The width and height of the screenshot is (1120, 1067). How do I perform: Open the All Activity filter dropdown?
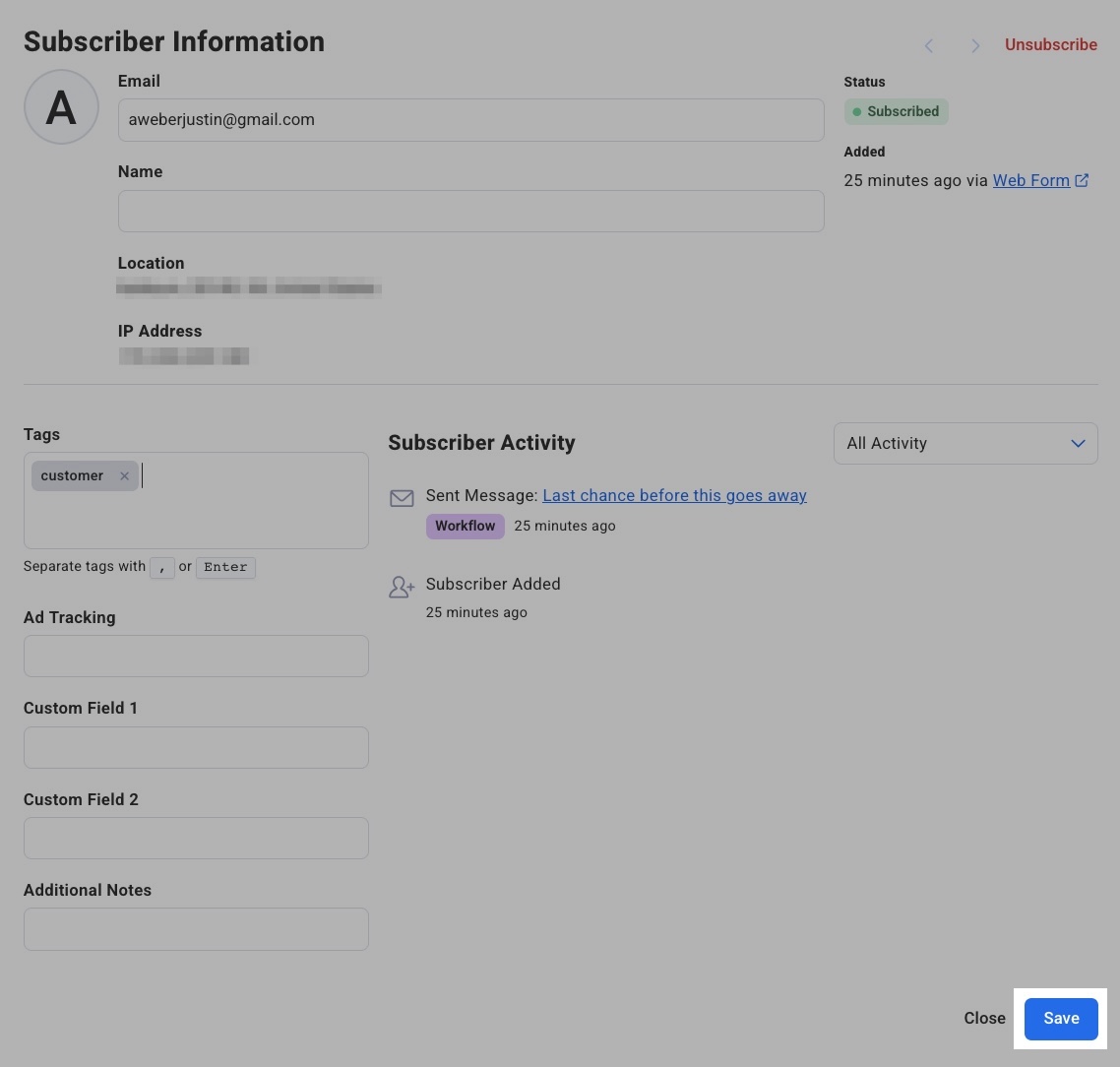tap(964, 443)
